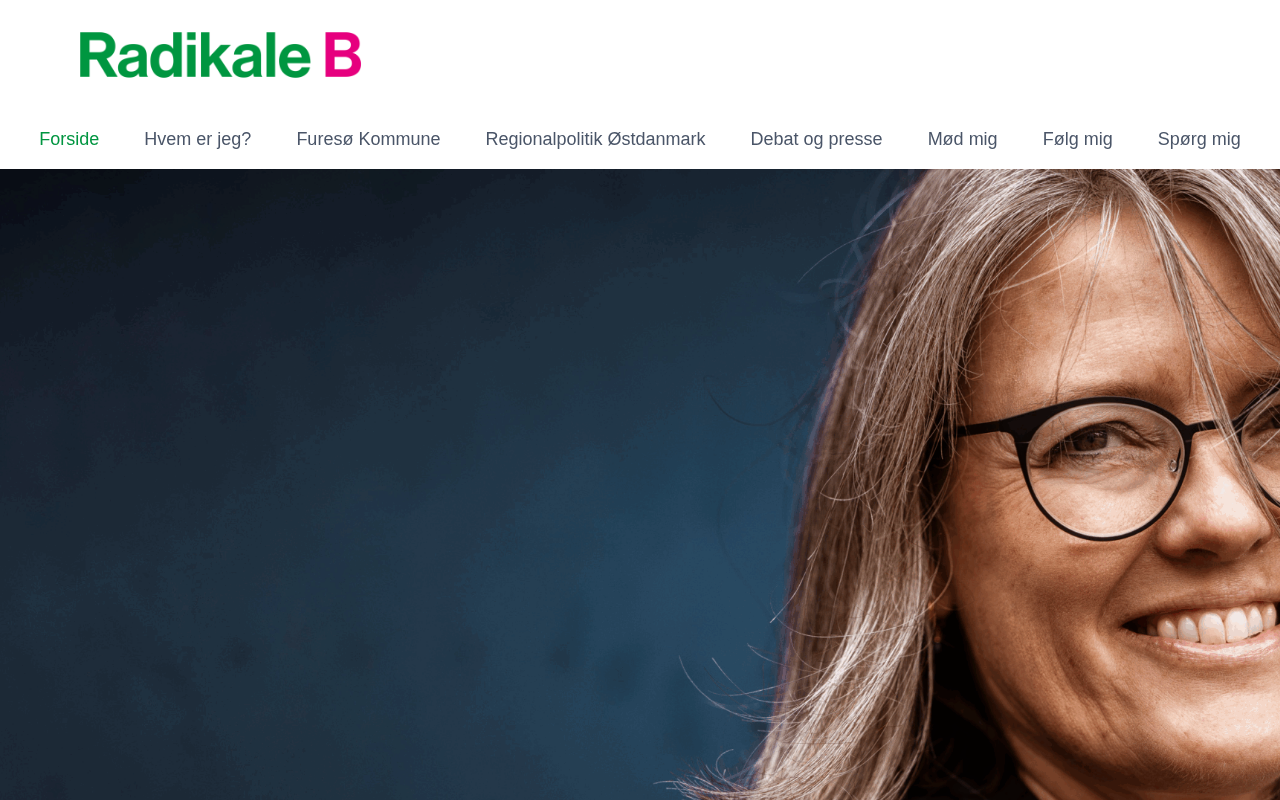Image resolution: width=1280 pixels, height=800 pixels.
Task: Click the pink B letter in the logo
Action: (343, 55)
